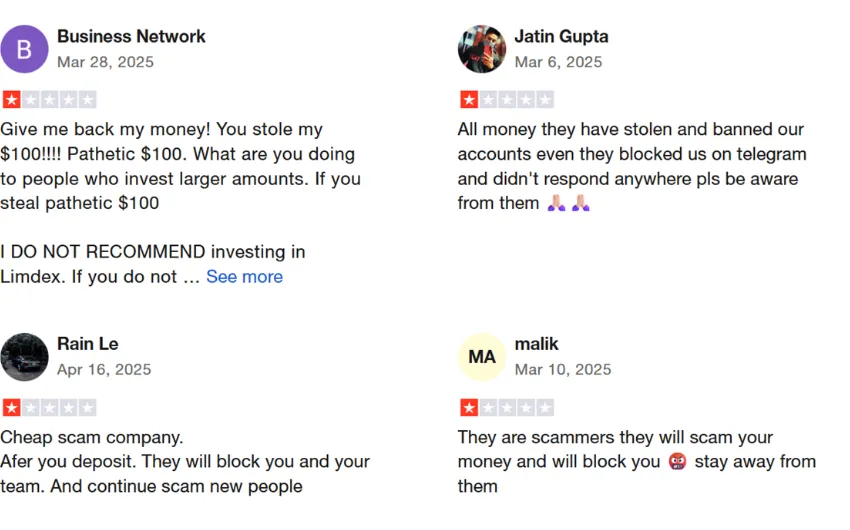Screen dimensions: 850x530
Task: Click the Apr 16, 2025 date stamp
Action: (104, 370)
